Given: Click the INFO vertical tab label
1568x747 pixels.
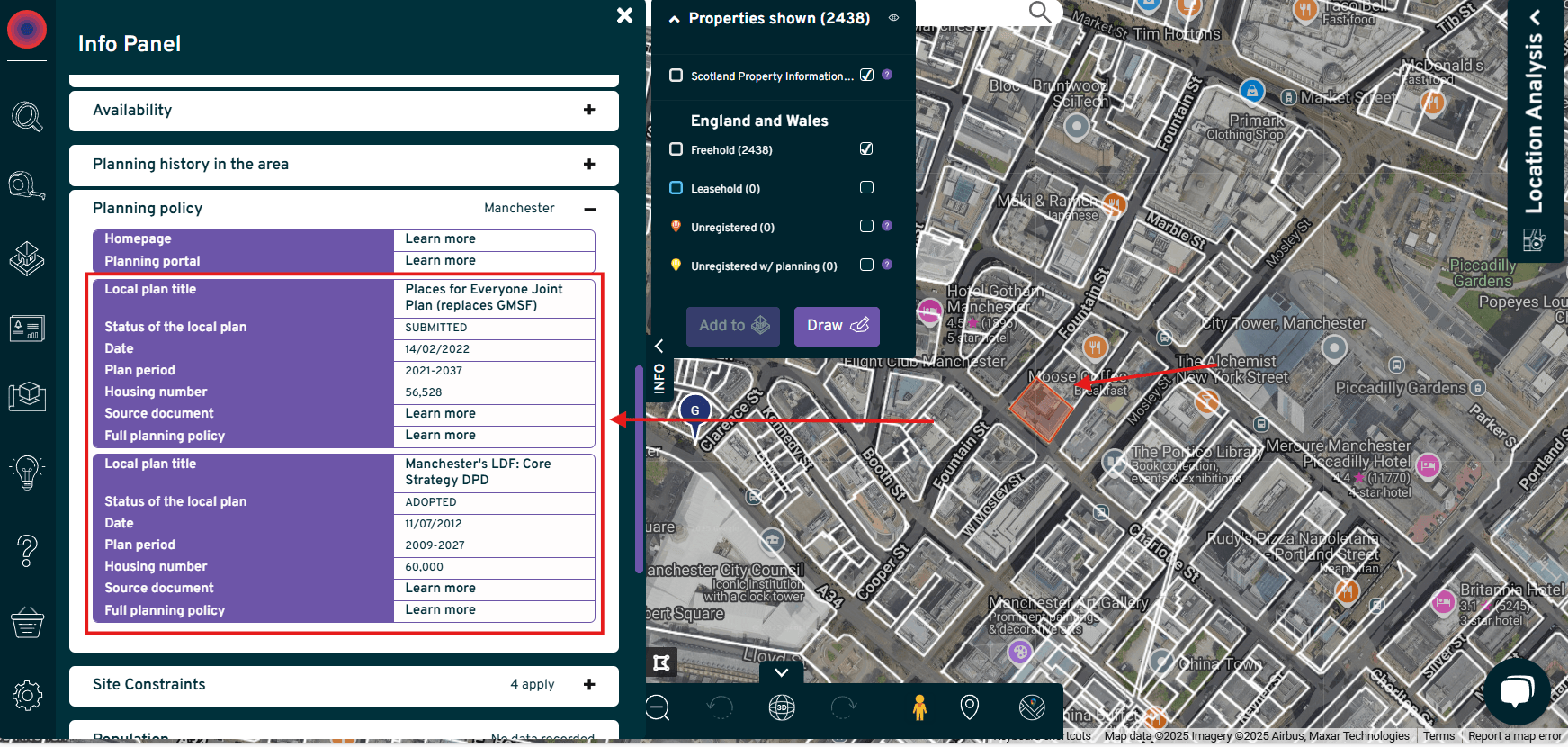Looking at the screenshot, I should click(659, 378).
